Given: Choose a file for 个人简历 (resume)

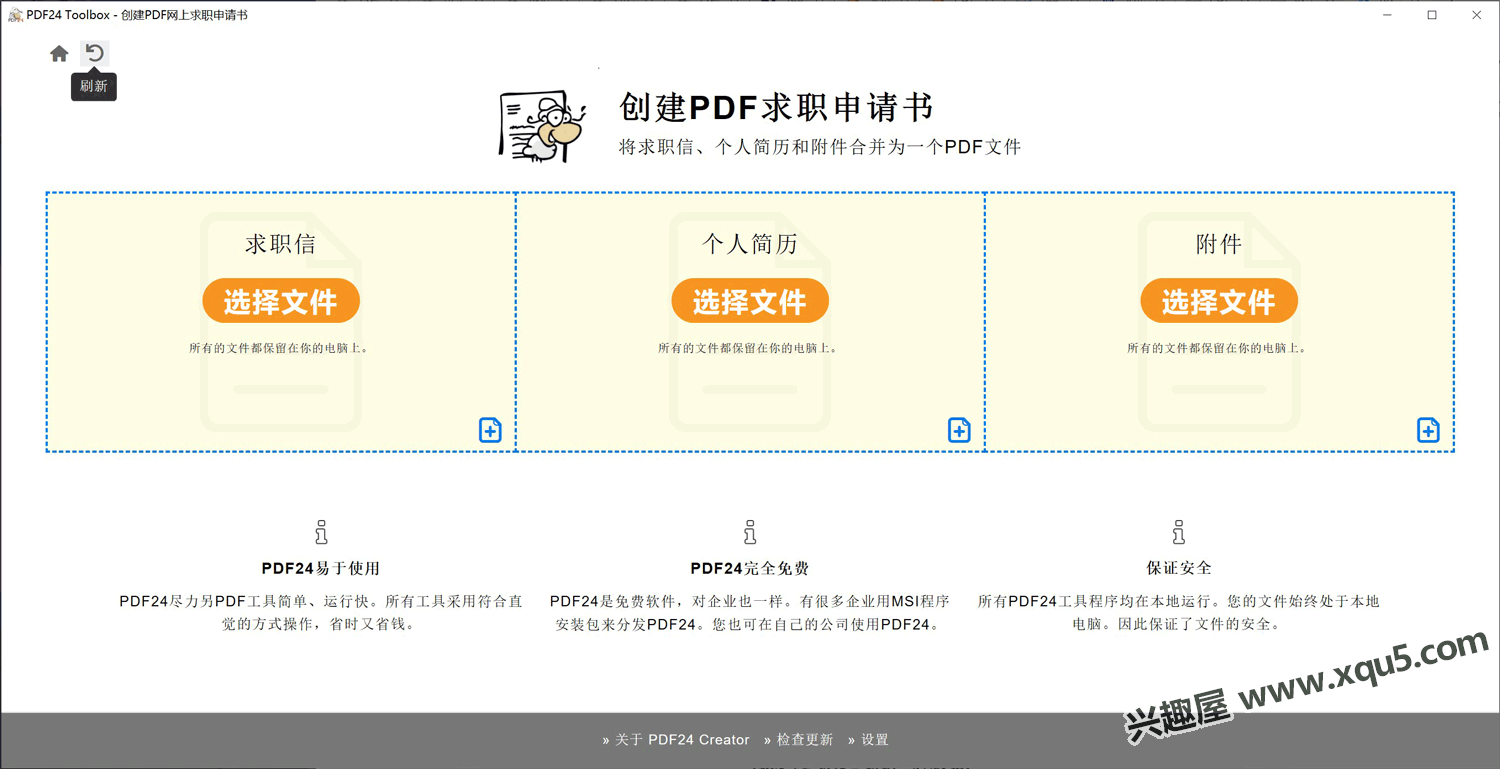Looking at the screenshot, I should (750, 301).
